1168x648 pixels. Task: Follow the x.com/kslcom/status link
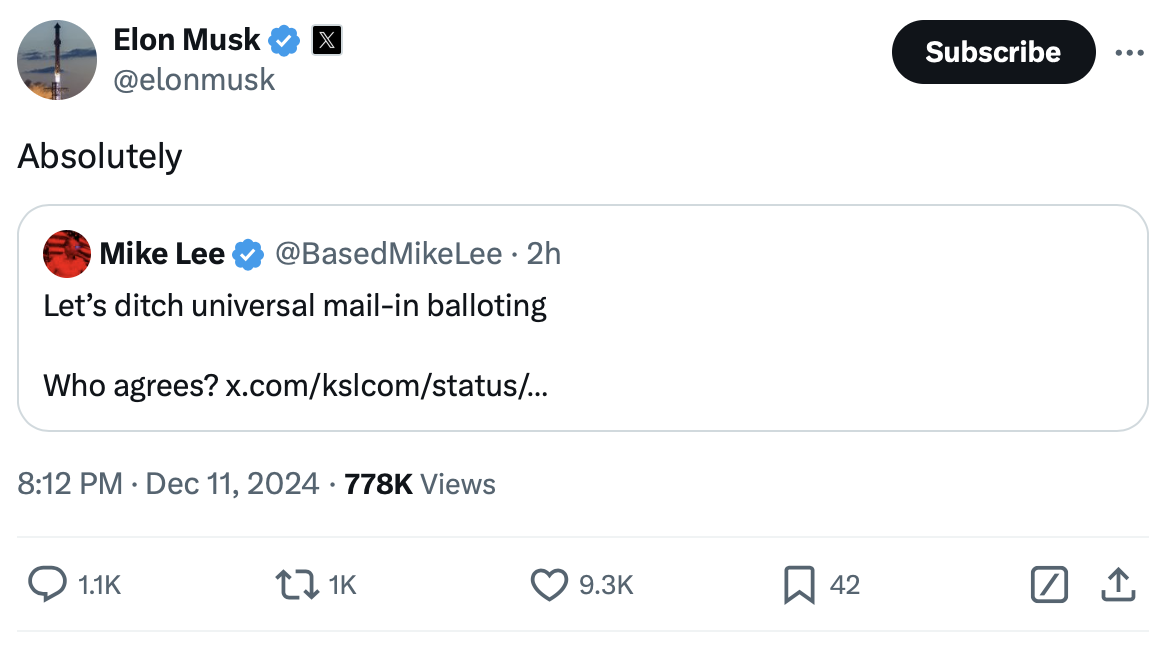click(x=386, y=385)
